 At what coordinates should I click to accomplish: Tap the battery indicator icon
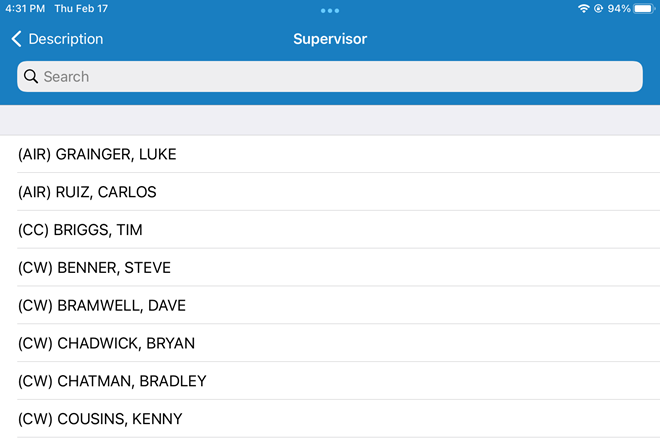click(x=643, y=9)
